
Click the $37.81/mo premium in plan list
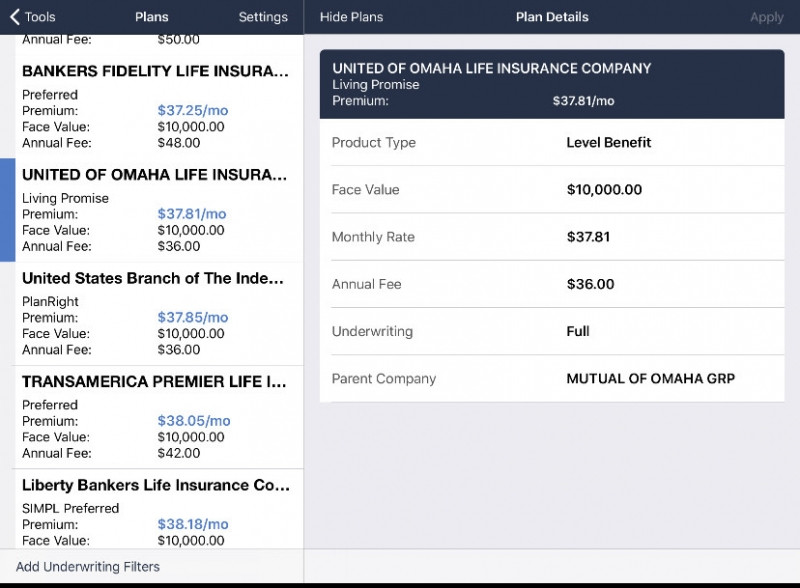[192, 214]
